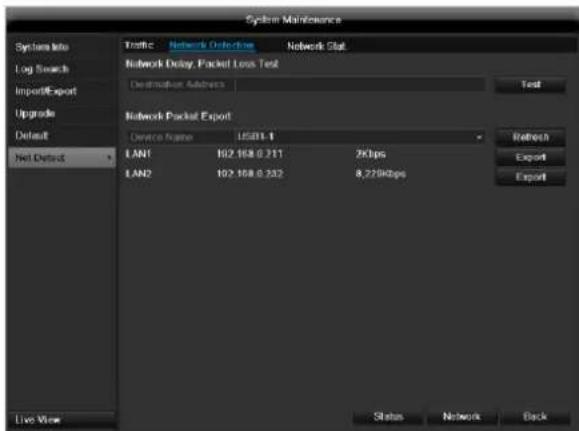
Task: Return to Live View
Action: [x=61, y=420]
